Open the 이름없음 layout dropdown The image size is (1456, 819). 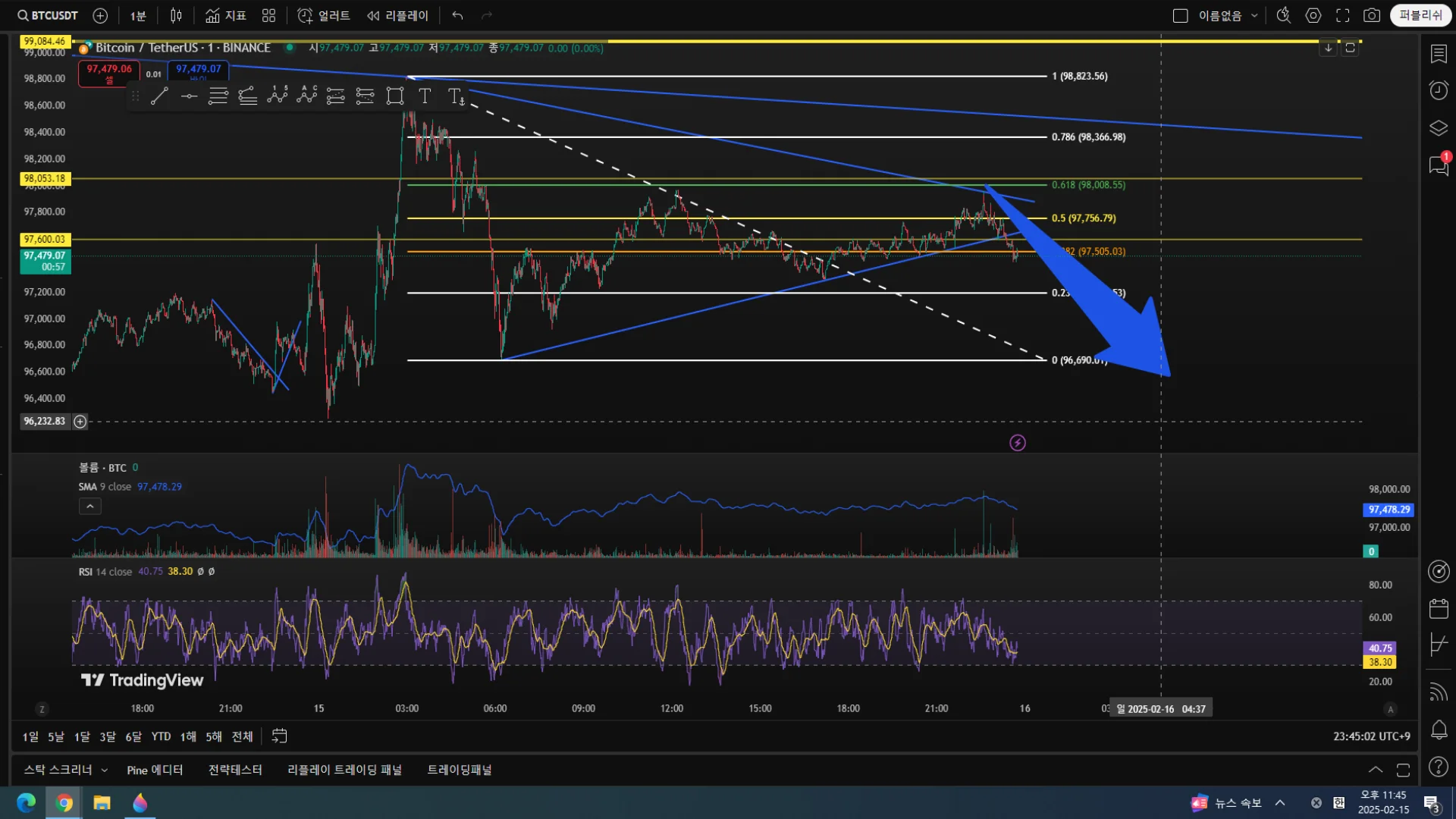(x=1254, y=15)
